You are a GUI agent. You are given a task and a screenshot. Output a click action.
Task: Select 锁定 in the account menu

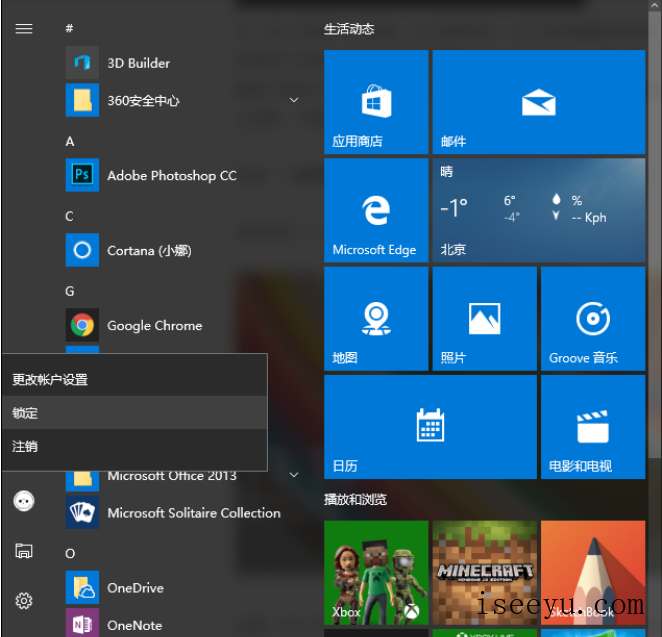135,412
